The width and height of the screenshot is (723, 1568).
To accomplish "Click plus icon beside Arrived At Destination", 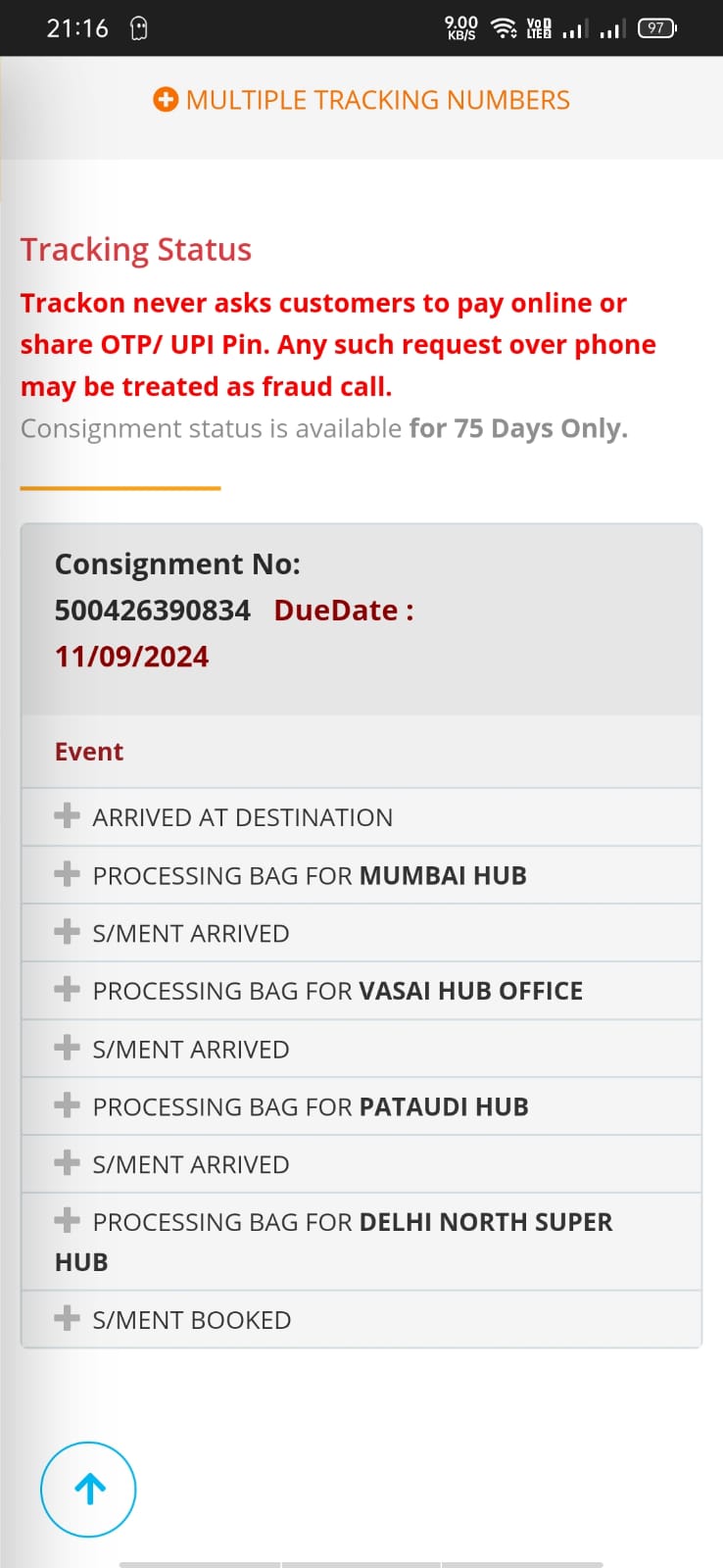I will pyautogui.click(x=67, y=815).
